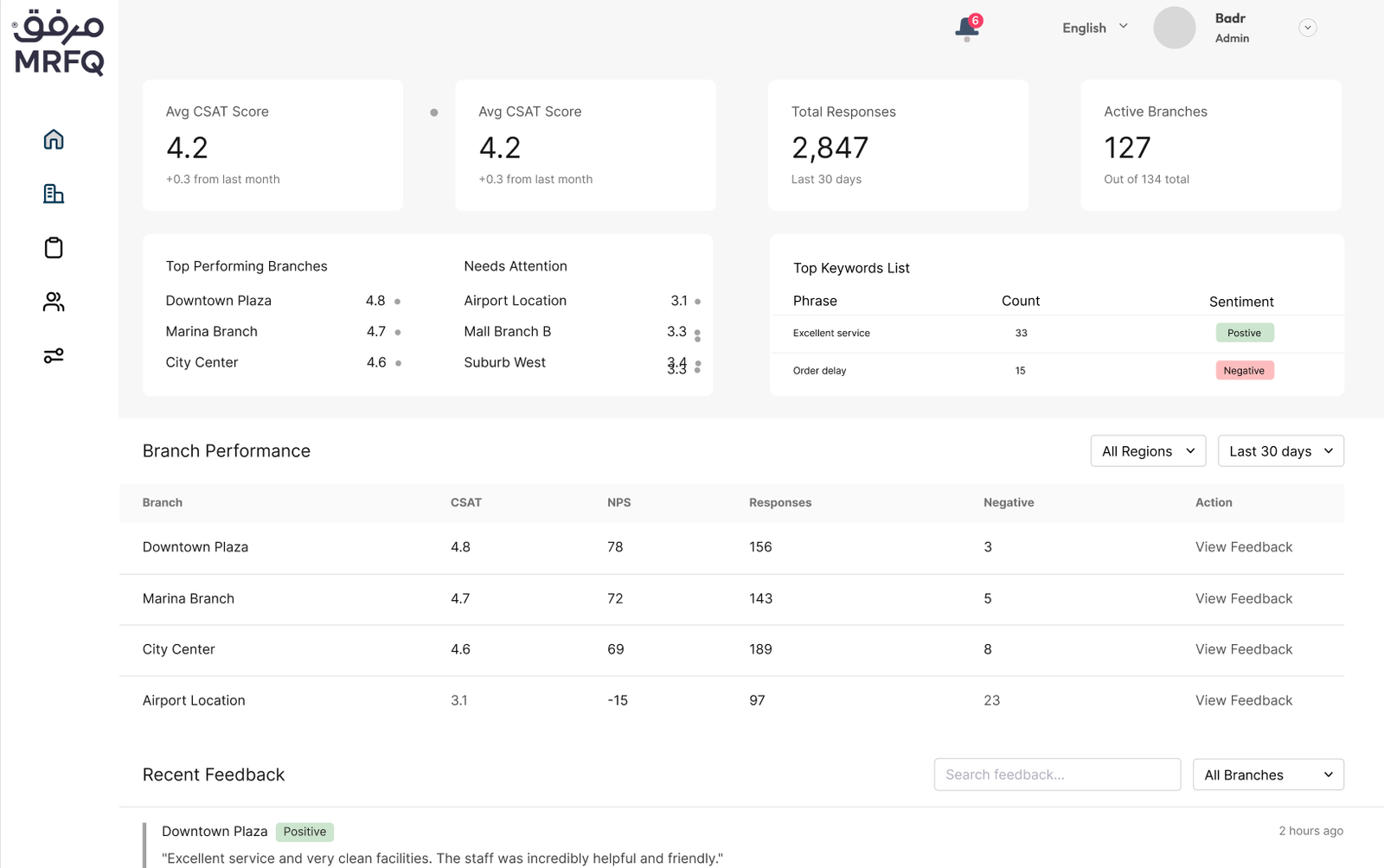Click the MRFQ logo
The image size is (1384, 868).
(59, 43)
